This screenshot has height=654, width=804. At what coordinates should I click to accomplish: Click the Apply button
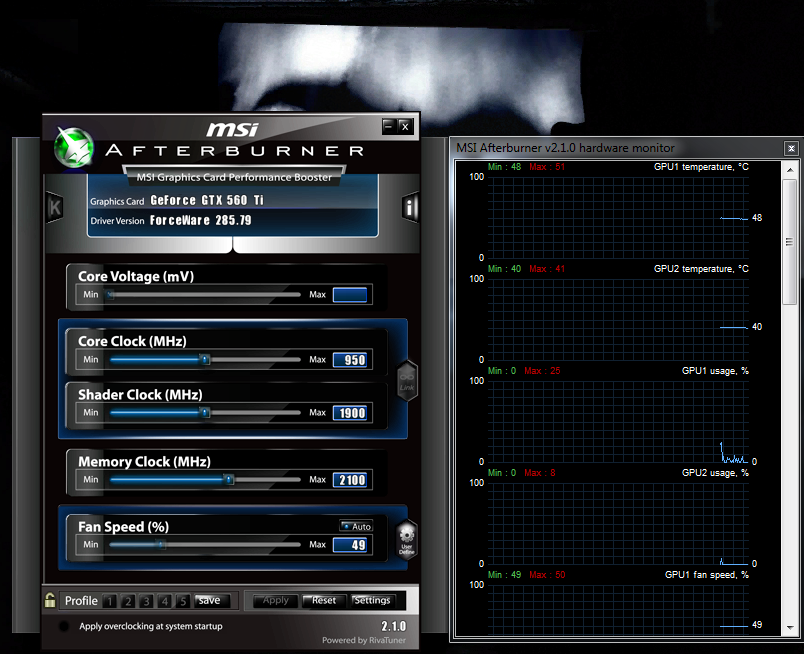[x=275, y=601]
